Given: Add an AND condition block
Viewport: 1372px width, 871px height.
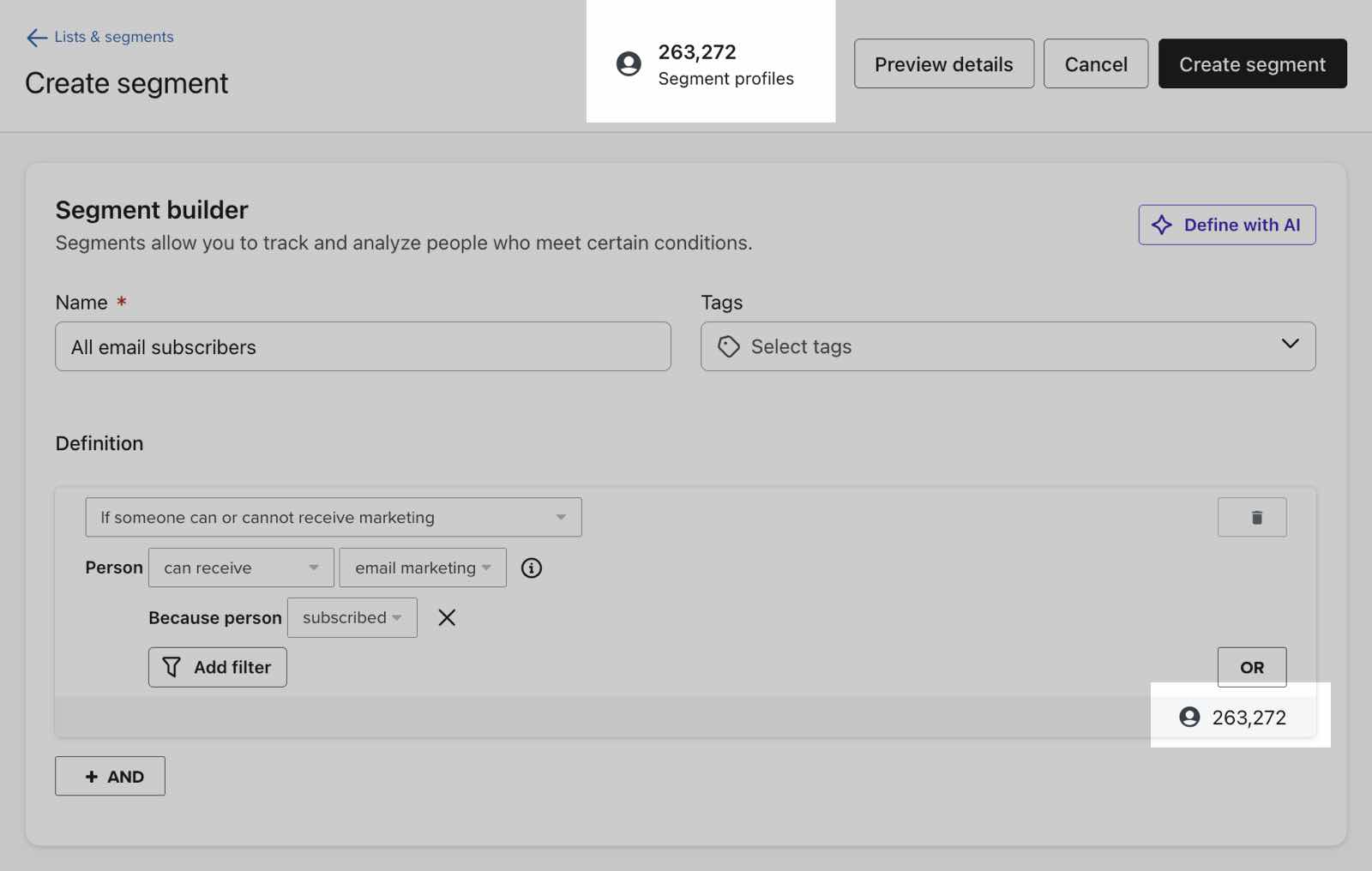Looking at the screenshot, I should click(x=110, y=776).
